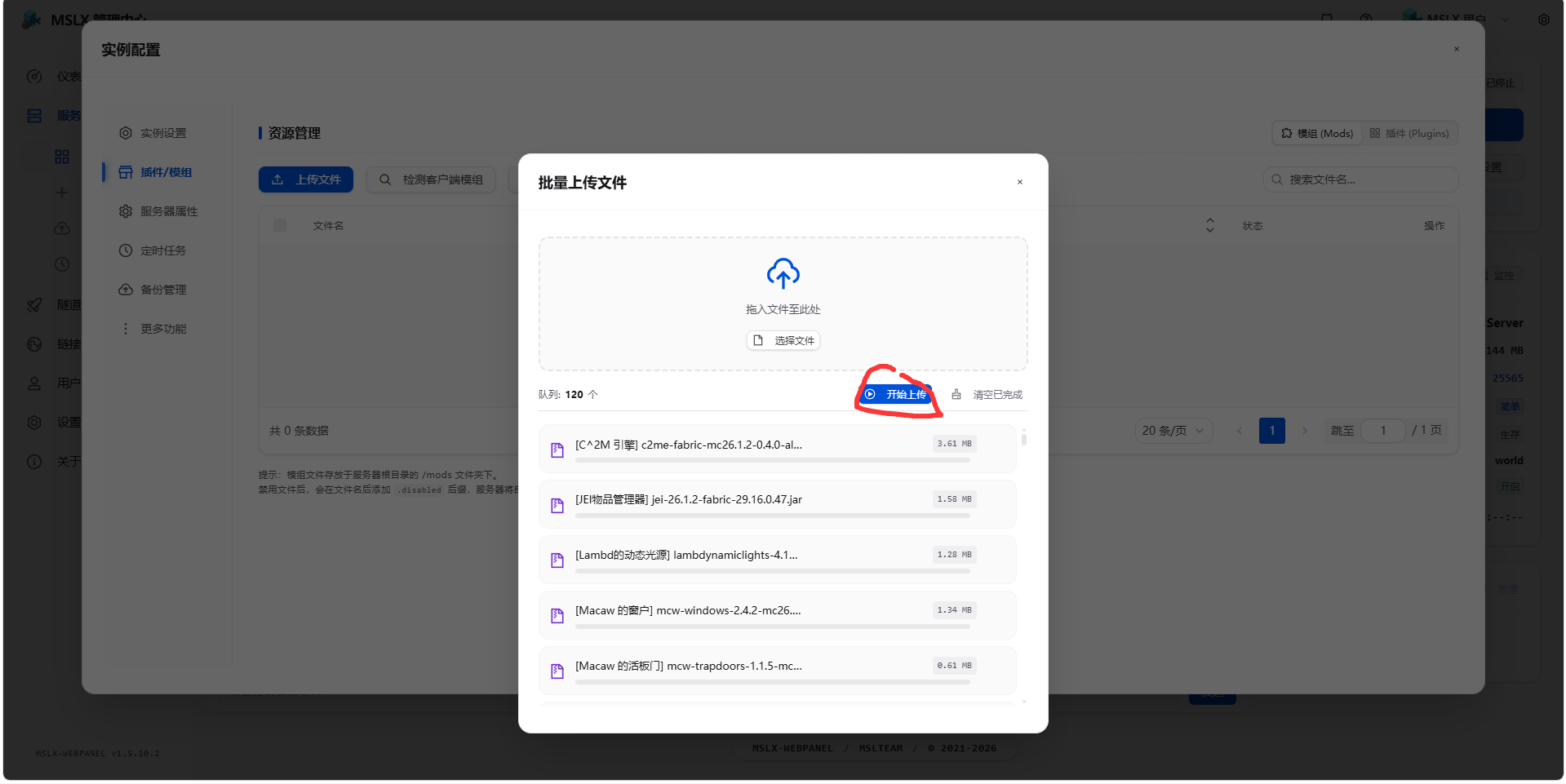Click the 搜索文件名 search field
1566x784 pixels.
pyautogui.click(x=1360, y=179)
